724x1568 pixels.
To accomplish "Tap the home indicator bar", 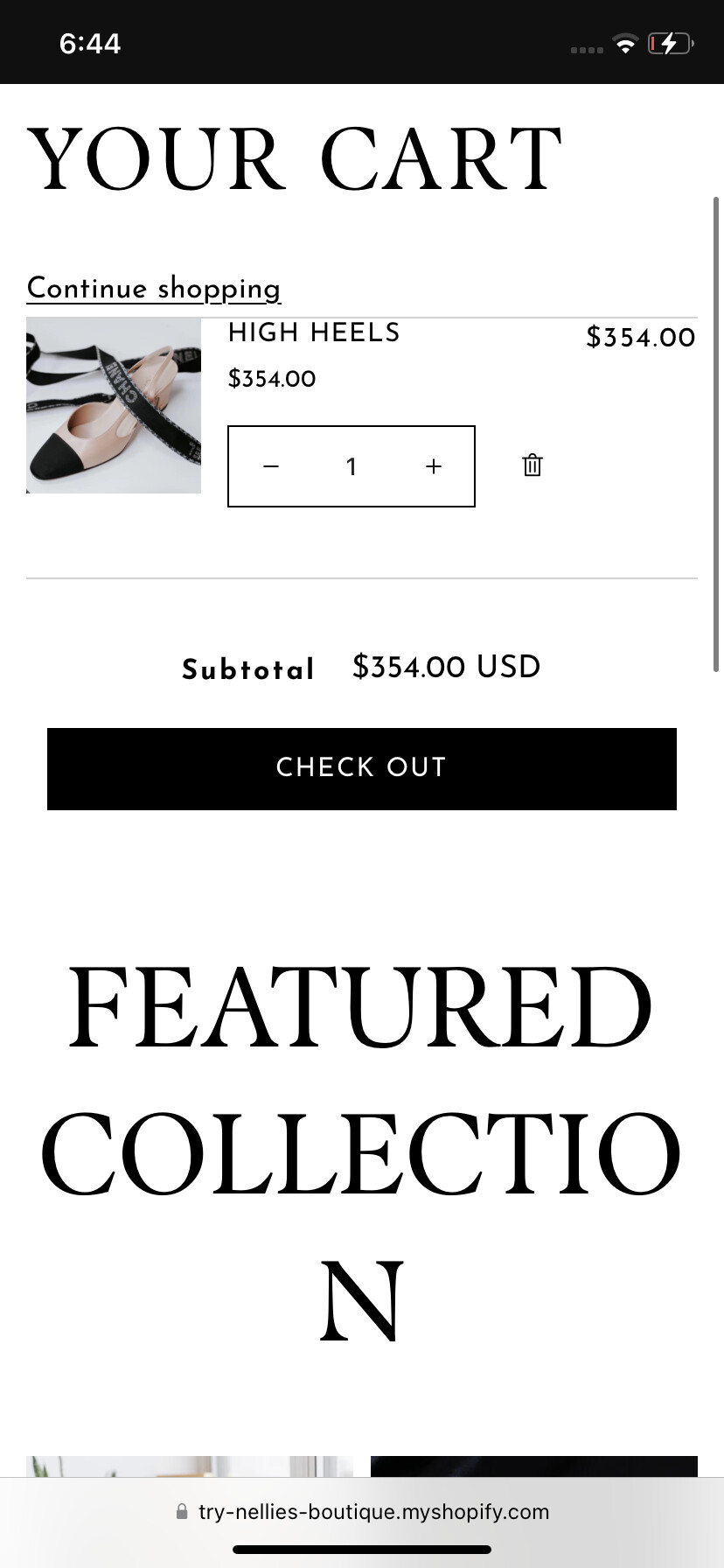I will [362, 1550].
